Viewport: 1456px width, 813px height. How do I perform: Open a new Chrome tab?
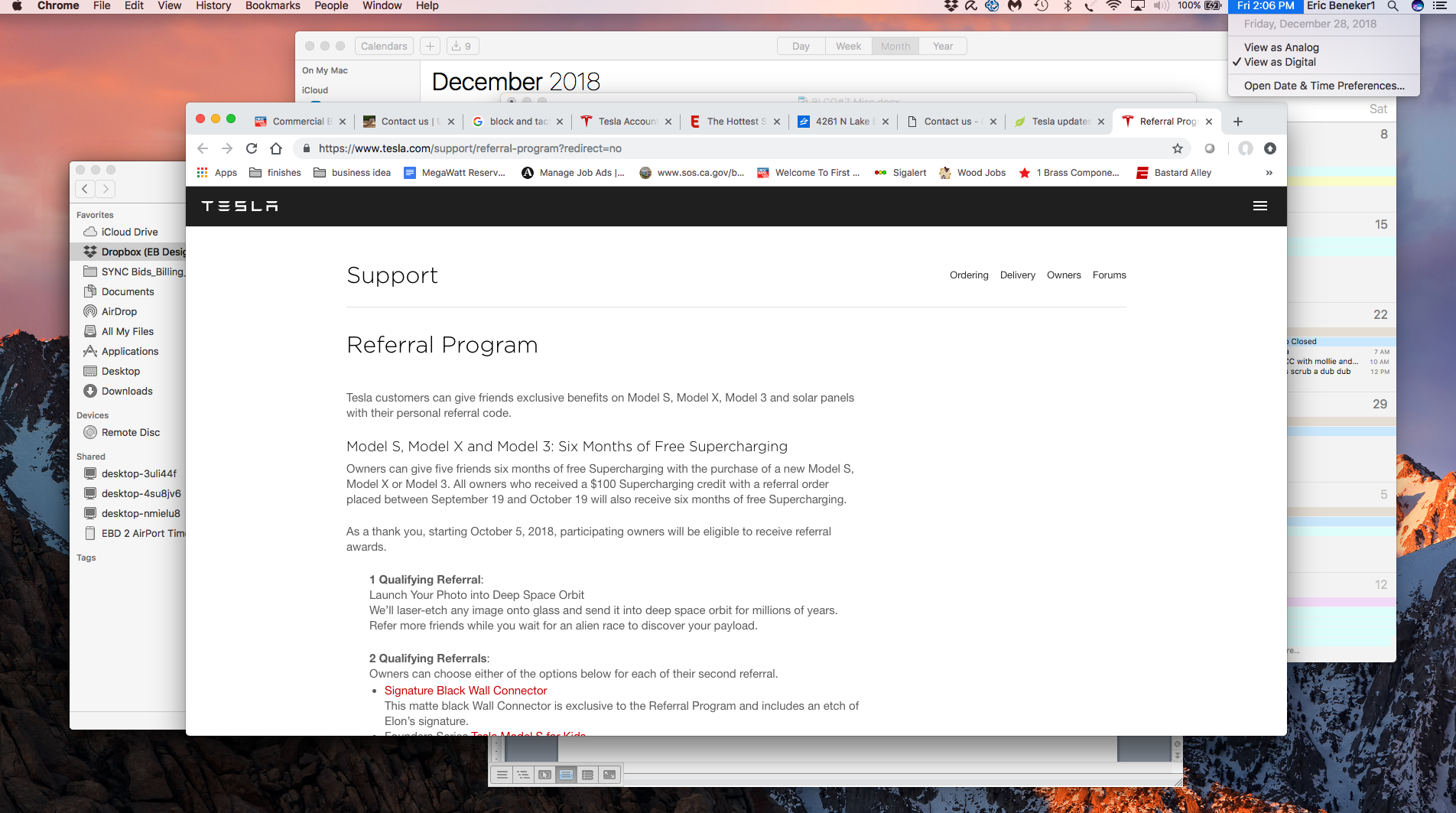click(x=1238, y=122)
